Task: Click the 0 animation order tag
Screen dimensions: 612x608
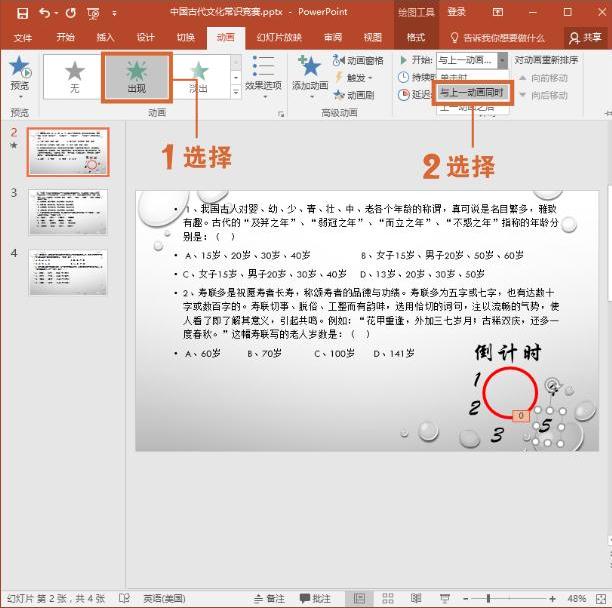Action: pos(521,416)
